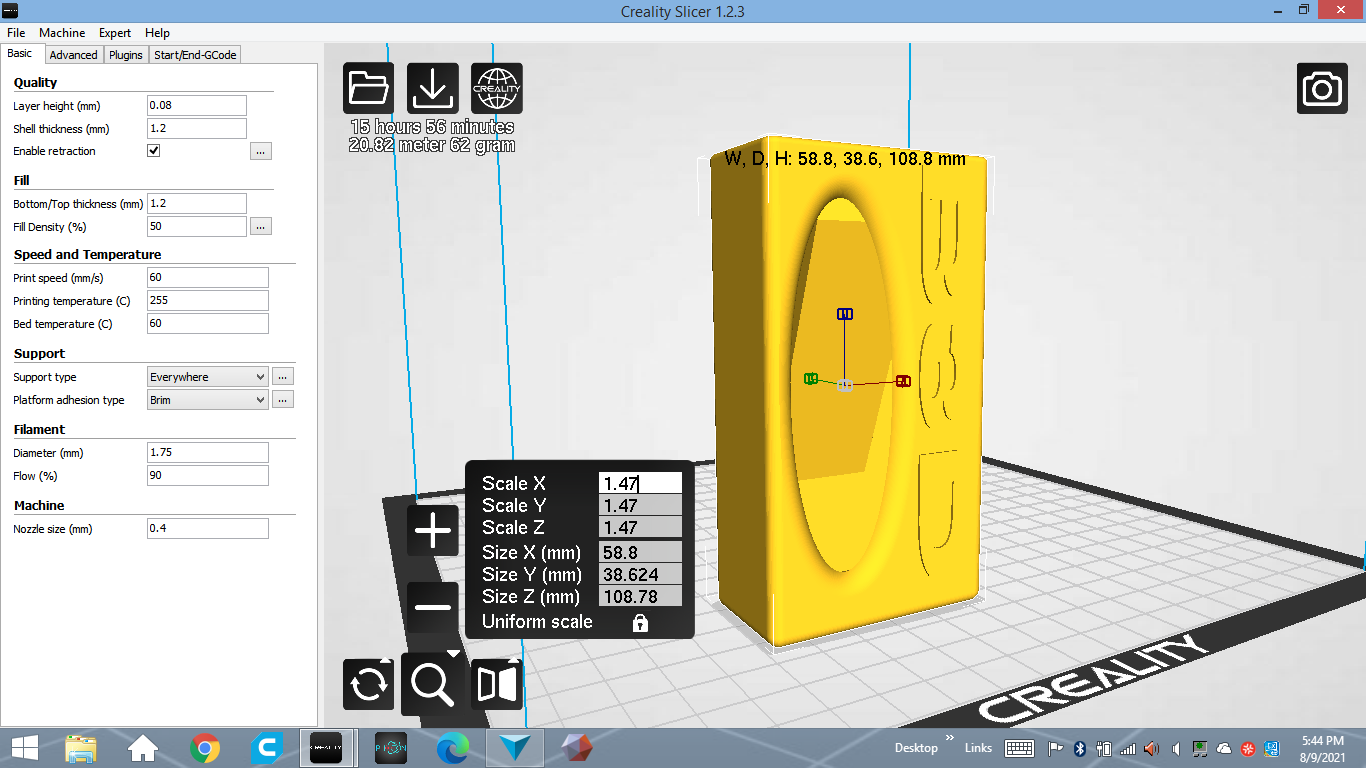Click the filament Diameter input field
This screenshot has height=768, width=1366.
(x=208, y=452)
